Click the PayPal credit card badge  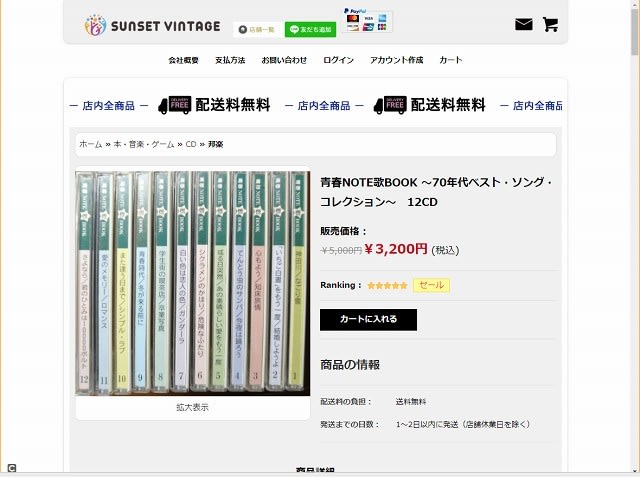(x=367, y=20)
